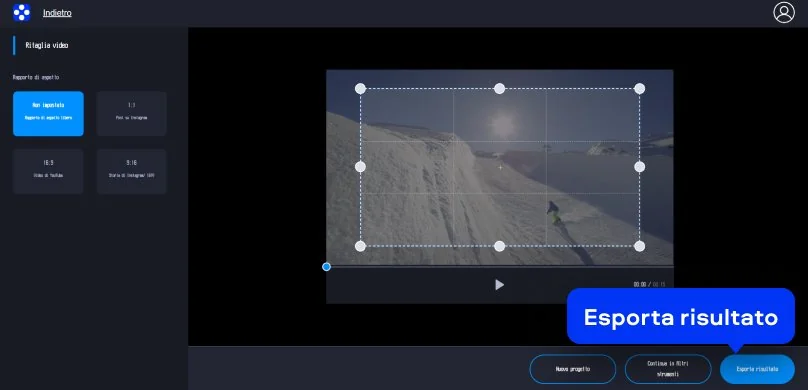Image resolution: width=808 pixels, height=390 pixels.
Task: Click the Rapporto di aspetto label
Action: click(x=36, y=77)
